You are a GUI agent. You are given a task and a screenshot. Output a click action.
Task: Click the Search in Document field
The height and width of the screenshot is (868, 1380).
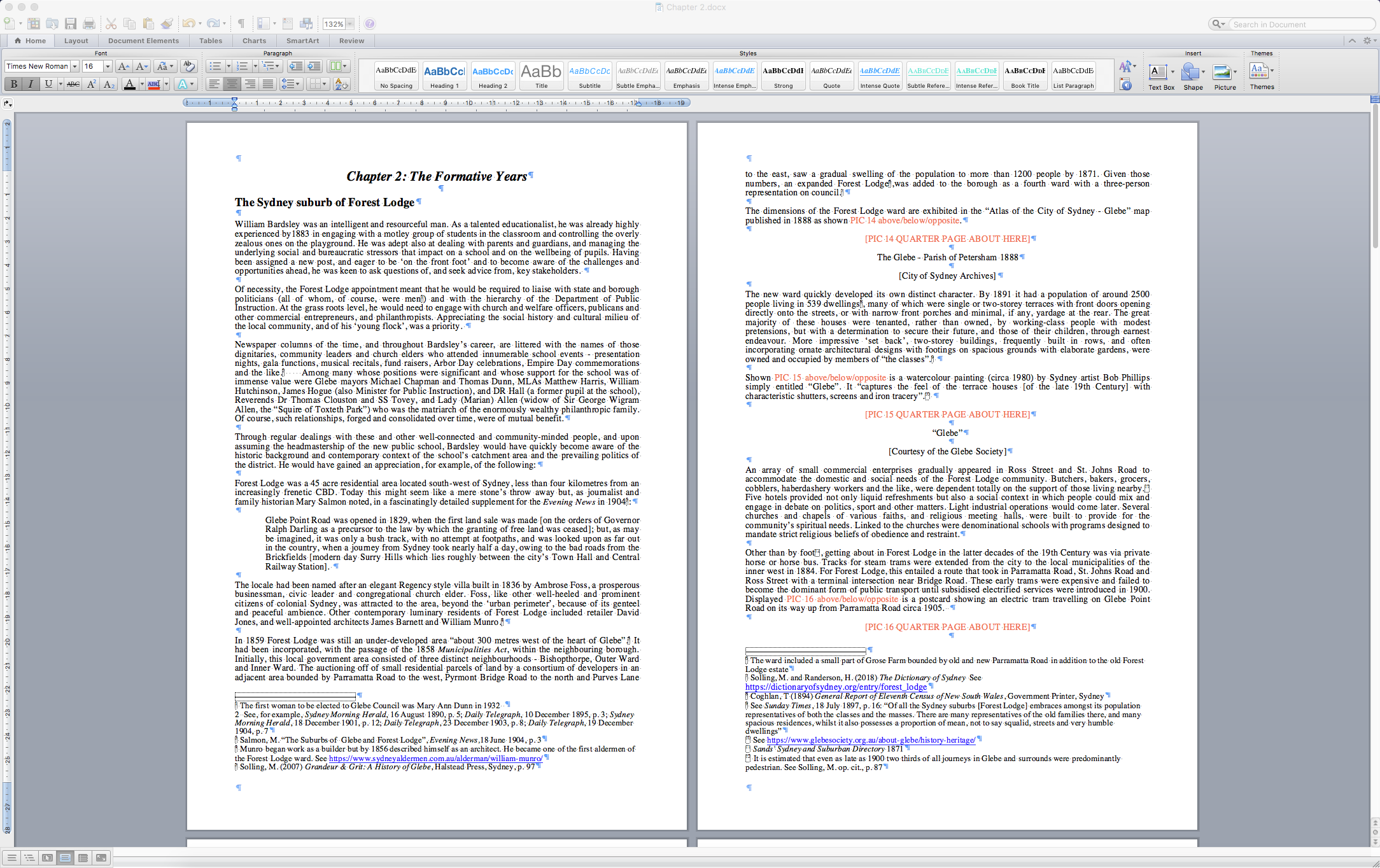[1299, 24]
